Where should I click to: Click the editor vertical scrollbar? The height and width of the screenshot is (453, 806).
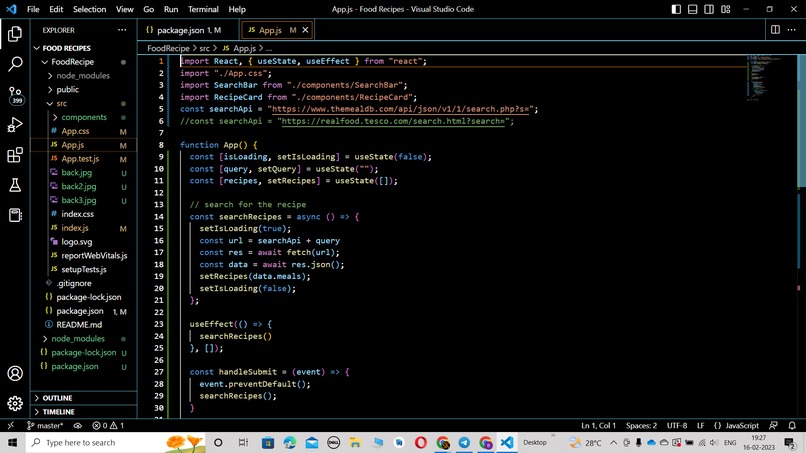801,121
